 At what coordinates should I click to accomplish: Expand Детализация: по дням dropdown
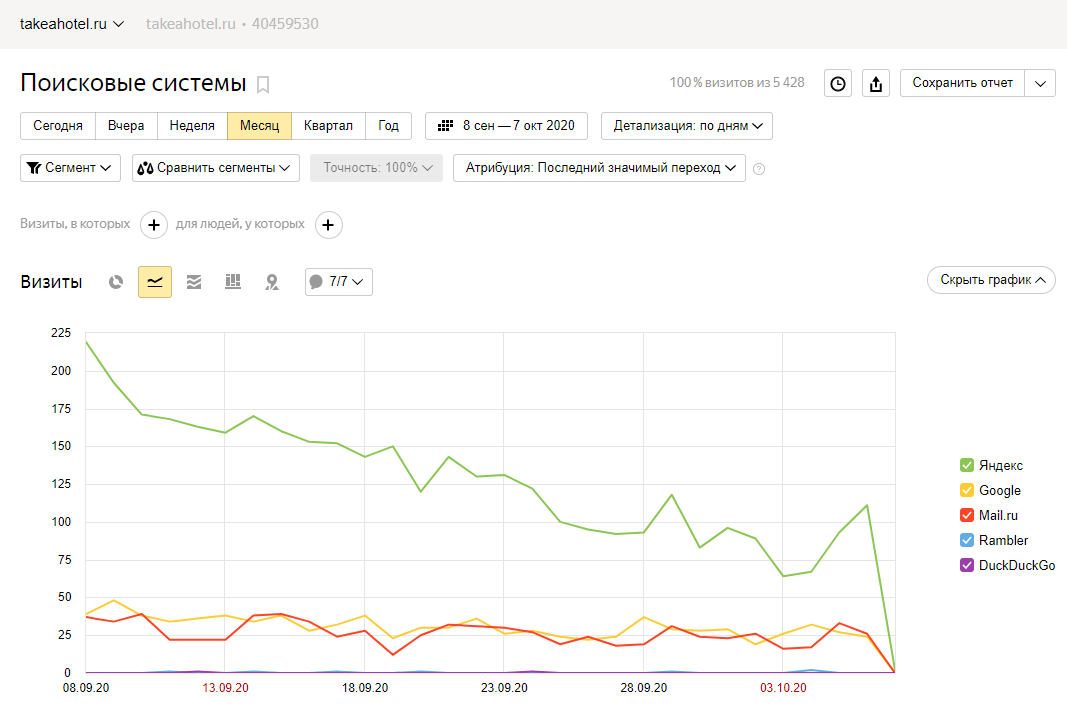click(686, 126)
